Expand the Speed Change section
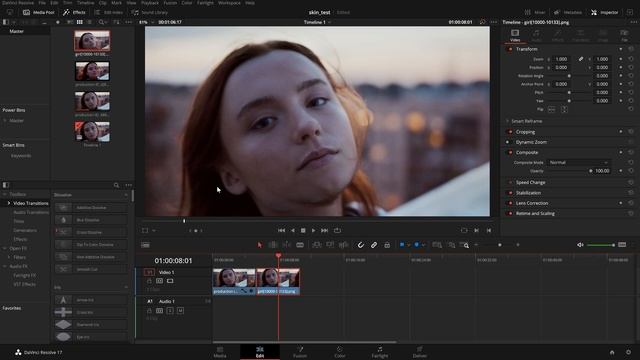 pyautogui.click(x=530, y=182)
